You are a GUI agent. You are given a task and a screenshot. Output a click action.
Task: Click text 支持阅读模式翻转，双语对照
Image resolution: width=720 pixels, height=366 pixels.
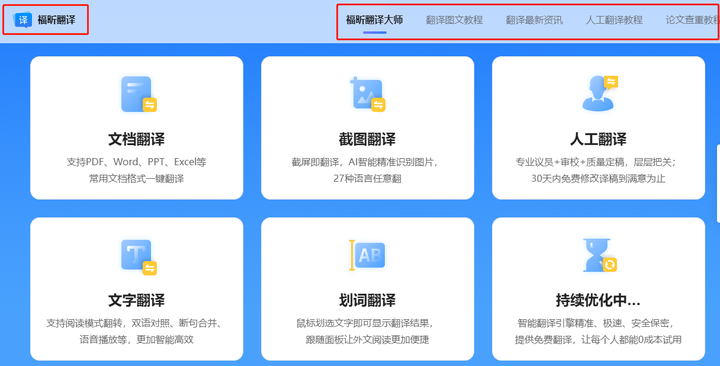[109, 323]
